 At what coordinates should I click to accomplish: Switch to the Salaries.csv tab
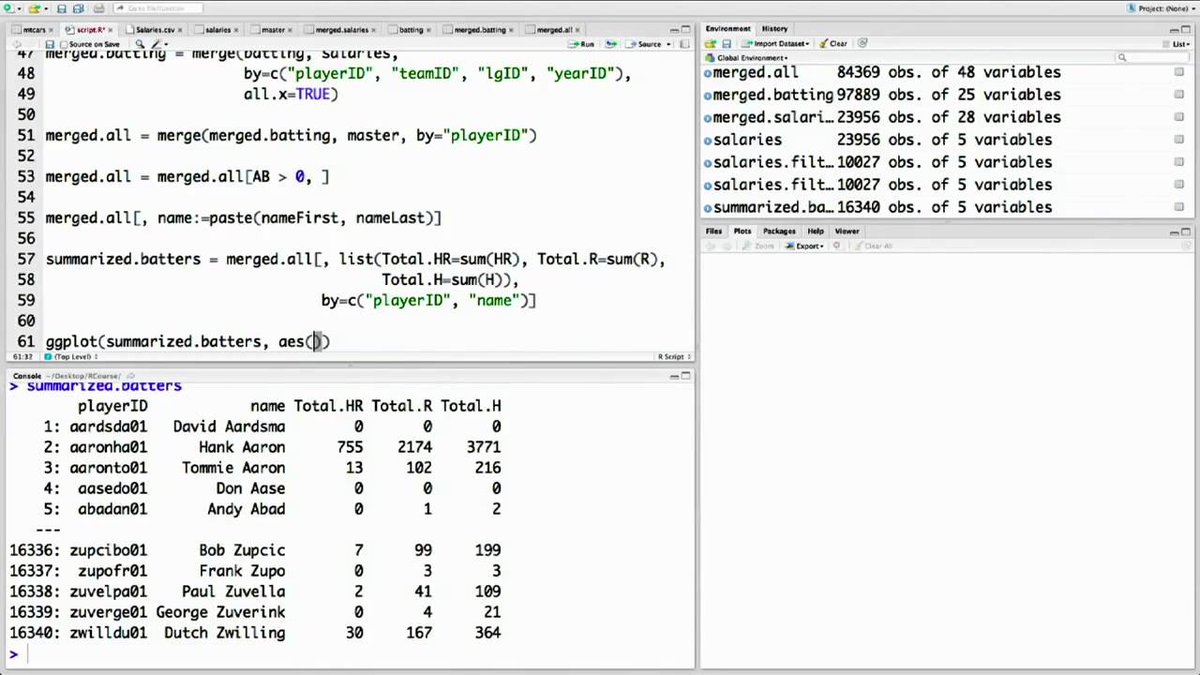(x=155, y=30)
